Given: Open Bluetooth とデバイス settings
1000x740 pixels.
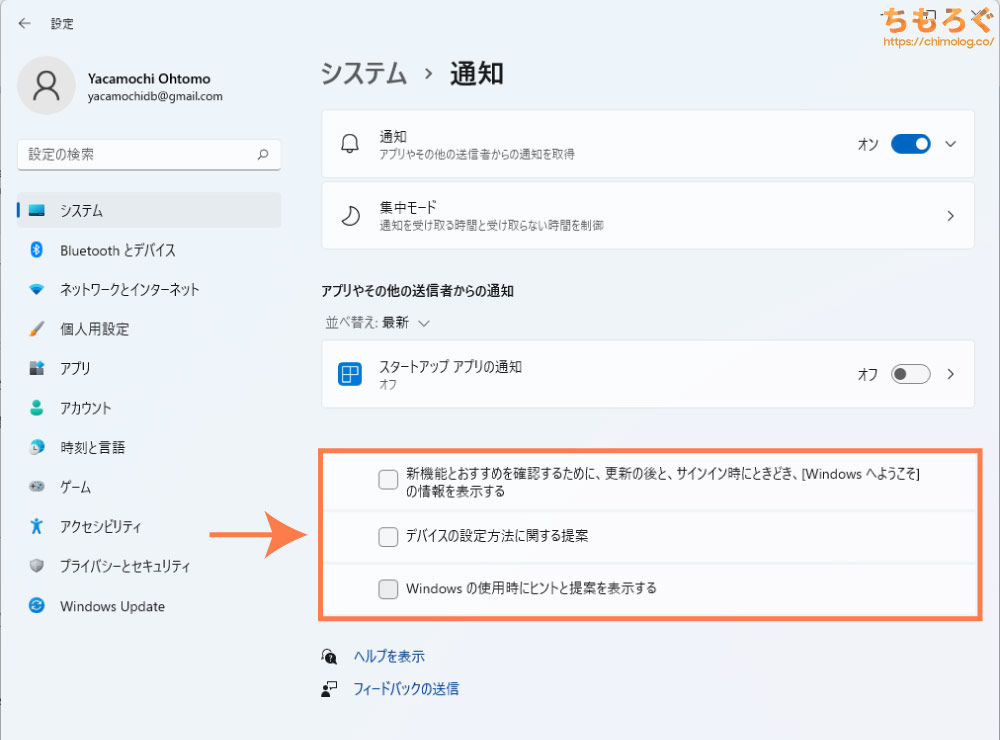Looking at the screenshot, I should pos(149,250).
